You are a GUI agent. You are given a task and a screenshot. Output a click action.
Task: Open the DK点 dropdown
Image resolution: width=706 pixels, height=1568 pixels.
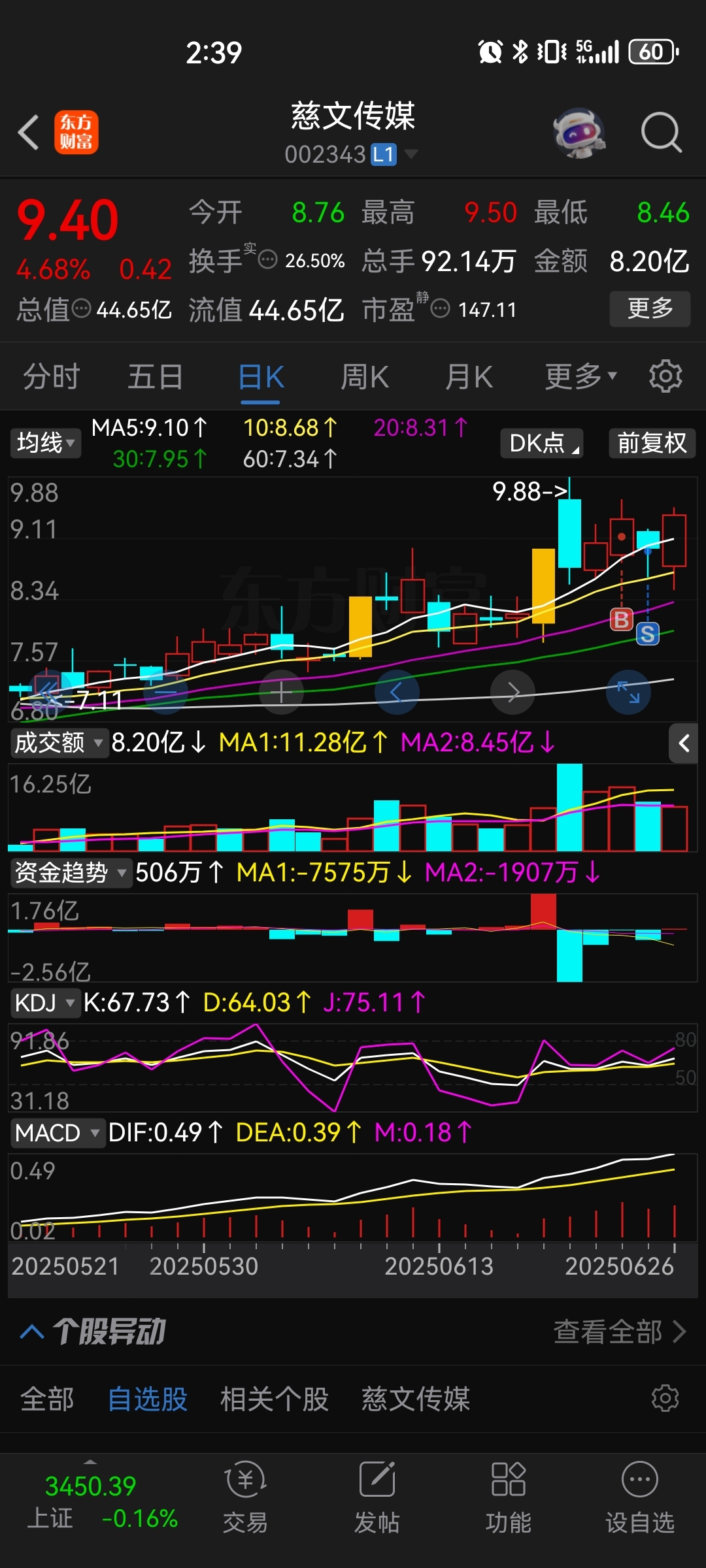[x=542, y=443]
